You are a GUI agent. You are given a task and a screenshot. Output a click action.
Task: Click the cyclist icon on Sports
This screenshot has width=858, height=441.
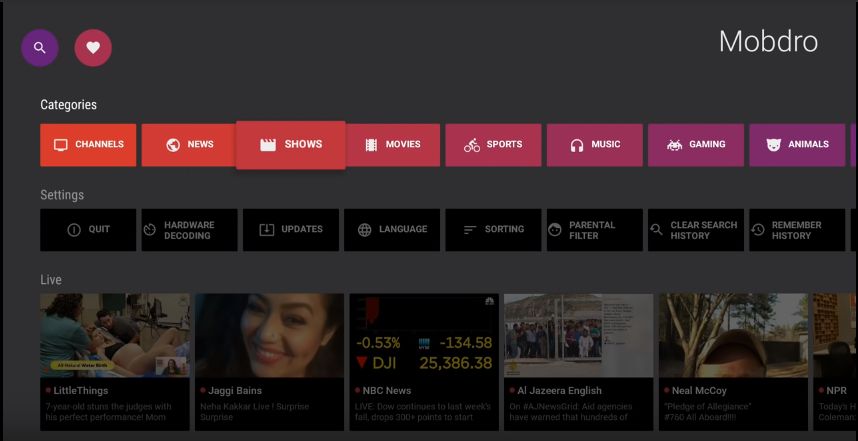pyautogui.click(x=472, y=145)
